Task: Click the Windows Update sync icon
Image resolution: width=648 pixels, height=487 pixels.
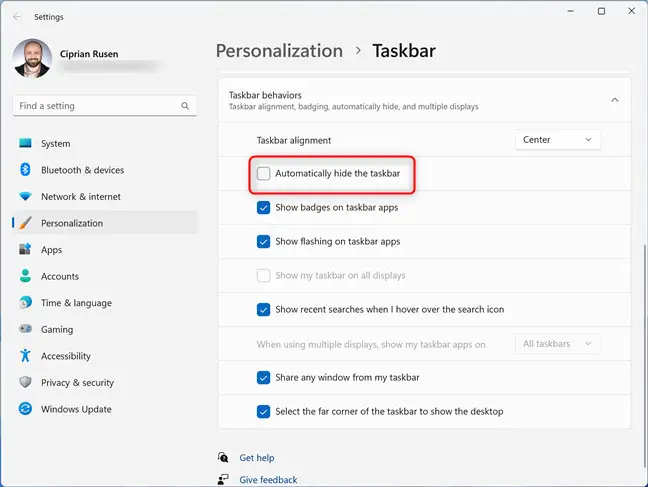Action: 25,409
